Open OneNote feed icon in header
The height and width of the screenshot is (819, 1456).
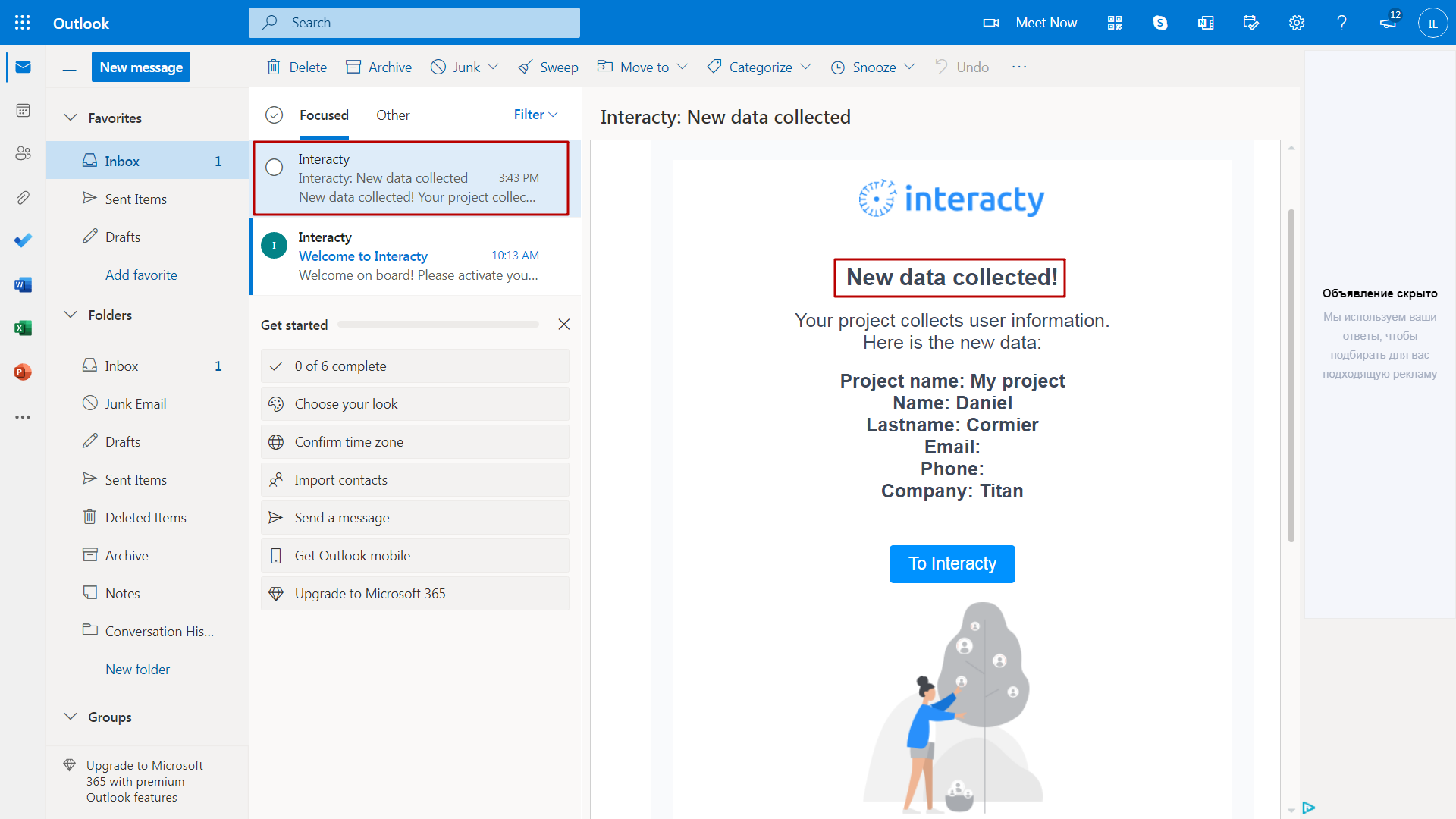coord(1206,23)
